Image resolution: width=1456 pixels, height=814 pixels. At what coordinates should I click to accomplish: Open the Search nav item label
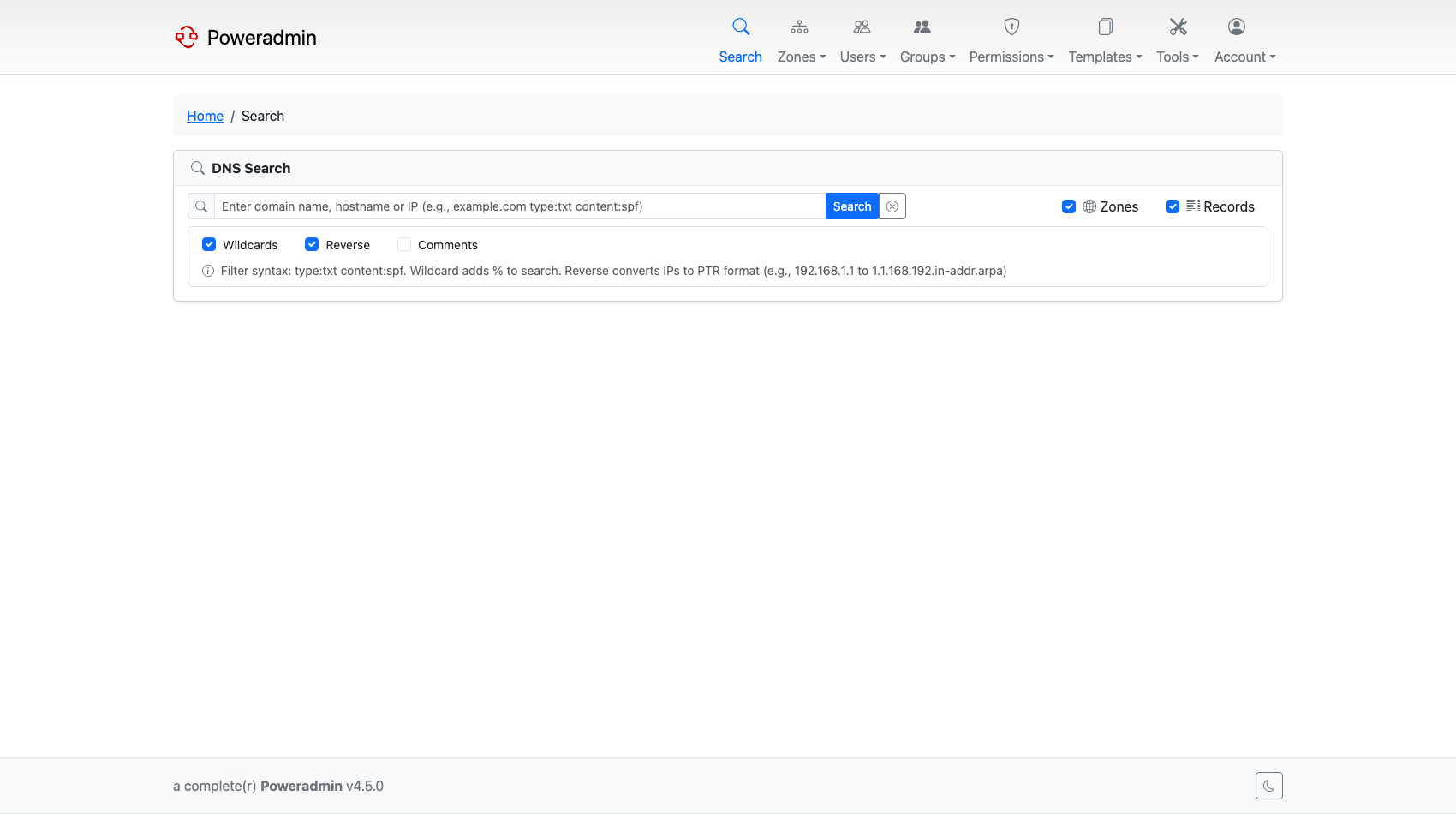741,57
